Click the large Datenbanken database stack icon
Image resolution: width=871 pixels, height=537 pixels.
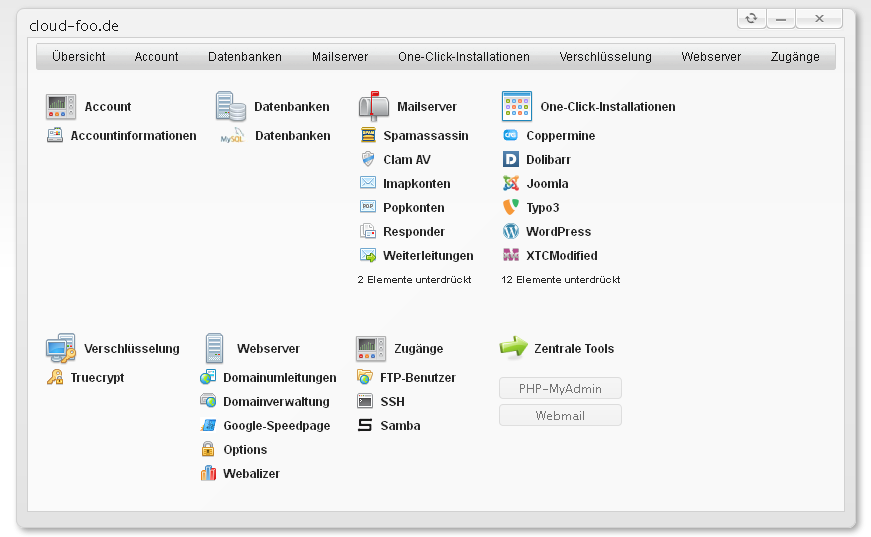click(231, 107)
